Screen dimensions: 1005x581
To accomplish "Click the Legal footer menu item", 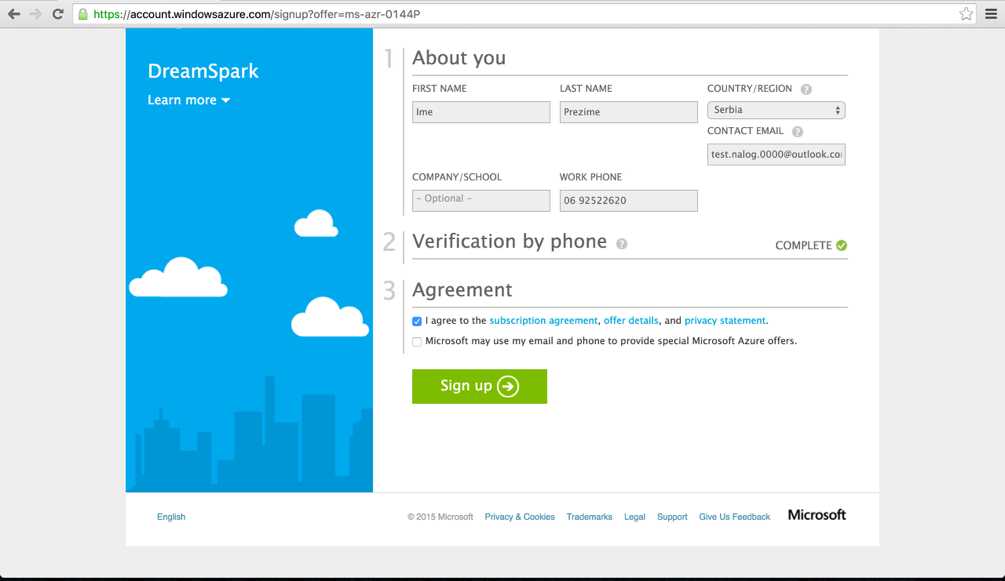I will click(634, 516).
